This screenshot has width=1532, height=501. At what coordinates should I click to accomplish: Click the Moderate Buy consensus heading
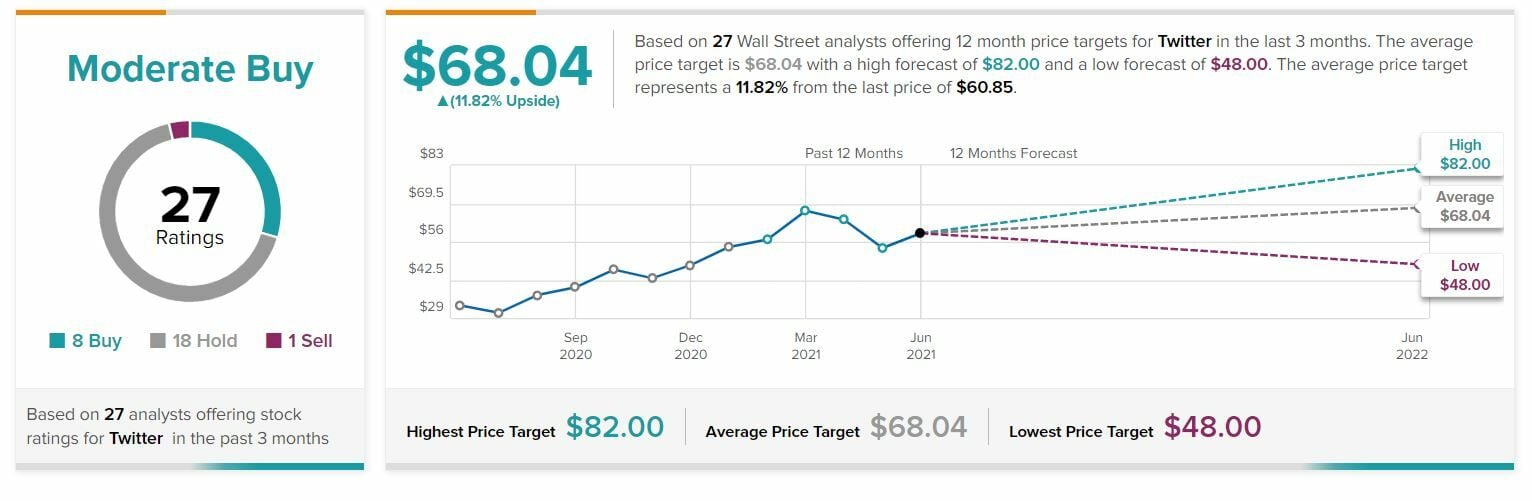190,69
